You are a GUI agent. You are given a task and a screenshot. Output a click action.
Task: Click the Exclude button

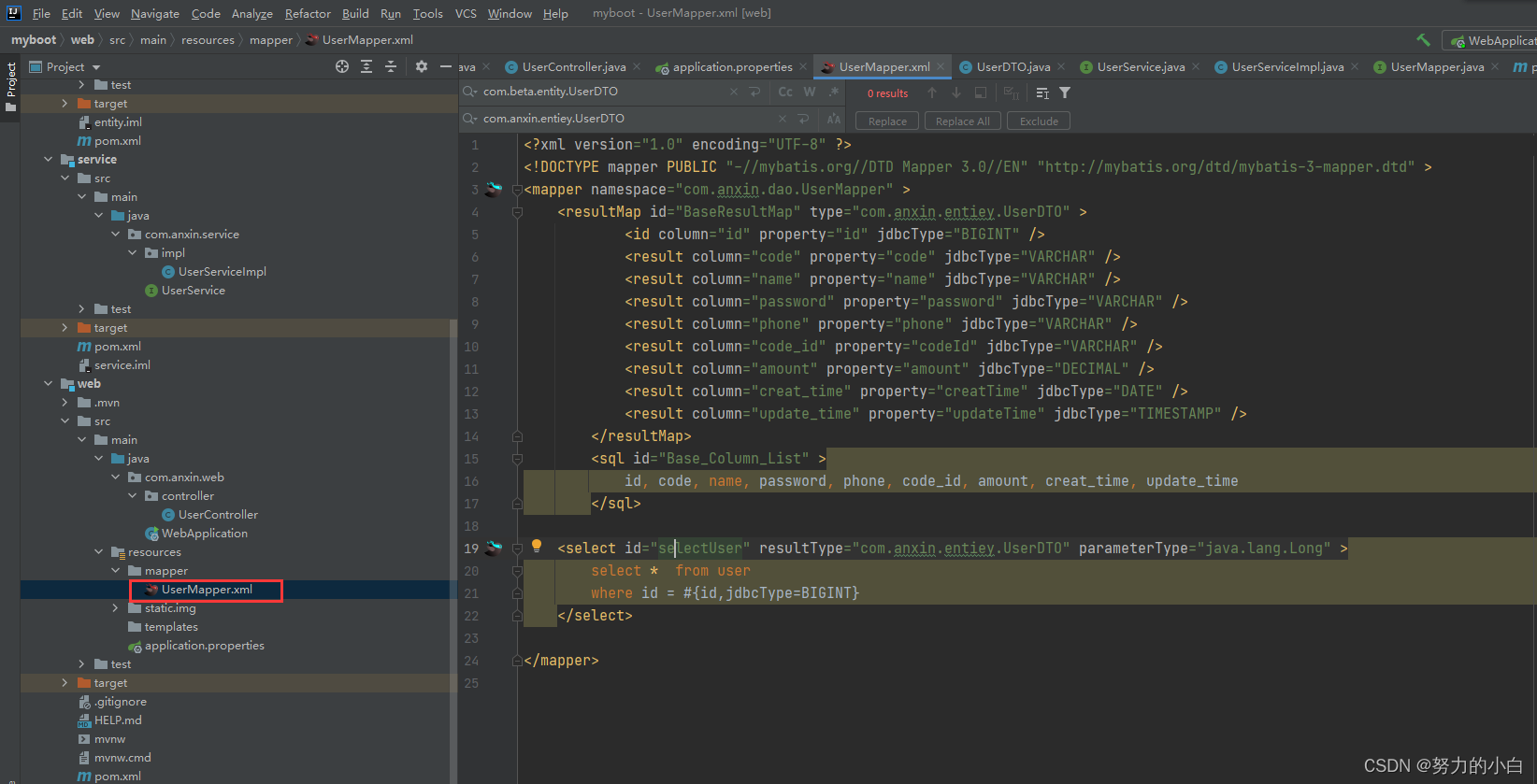[x=1039, y=121]
